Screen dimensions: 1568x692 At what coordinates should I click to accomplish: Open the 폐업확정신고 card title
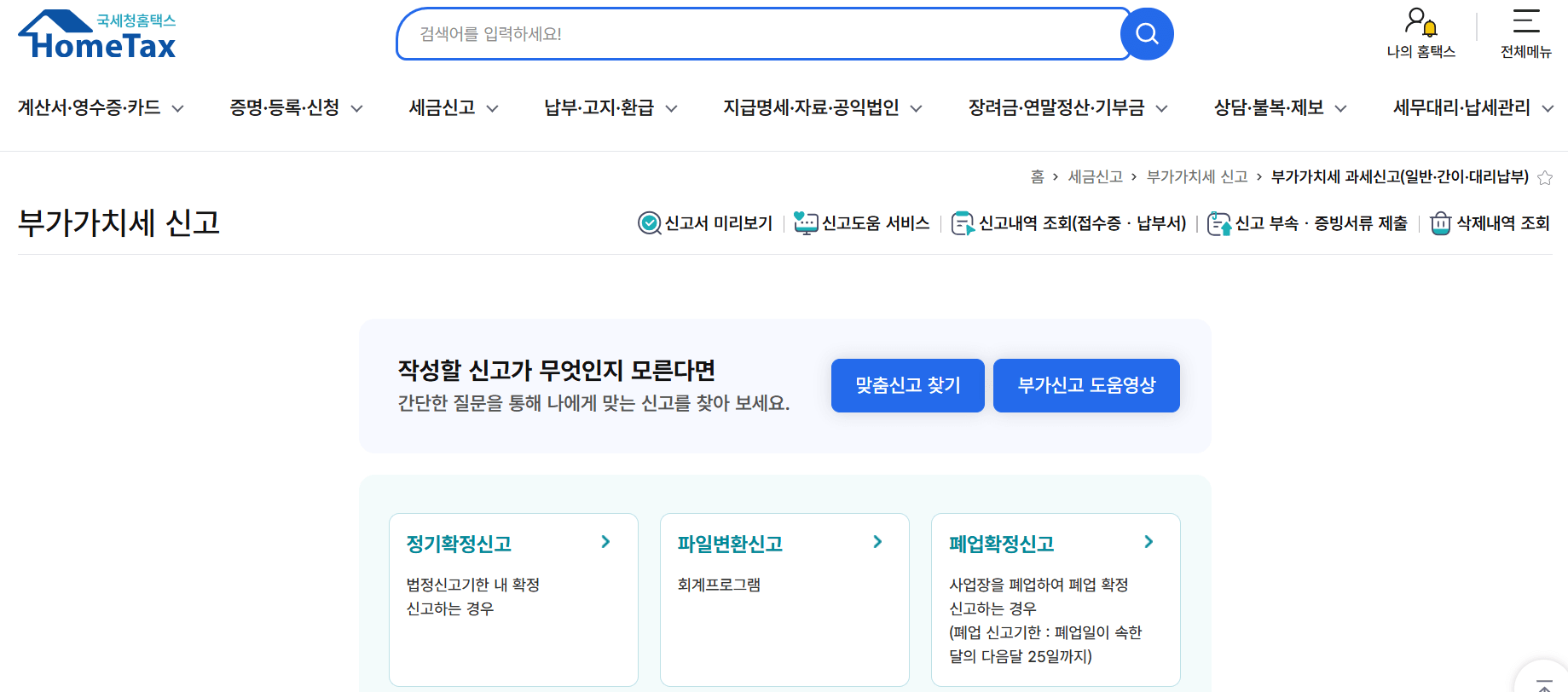tap(1001, 544)
